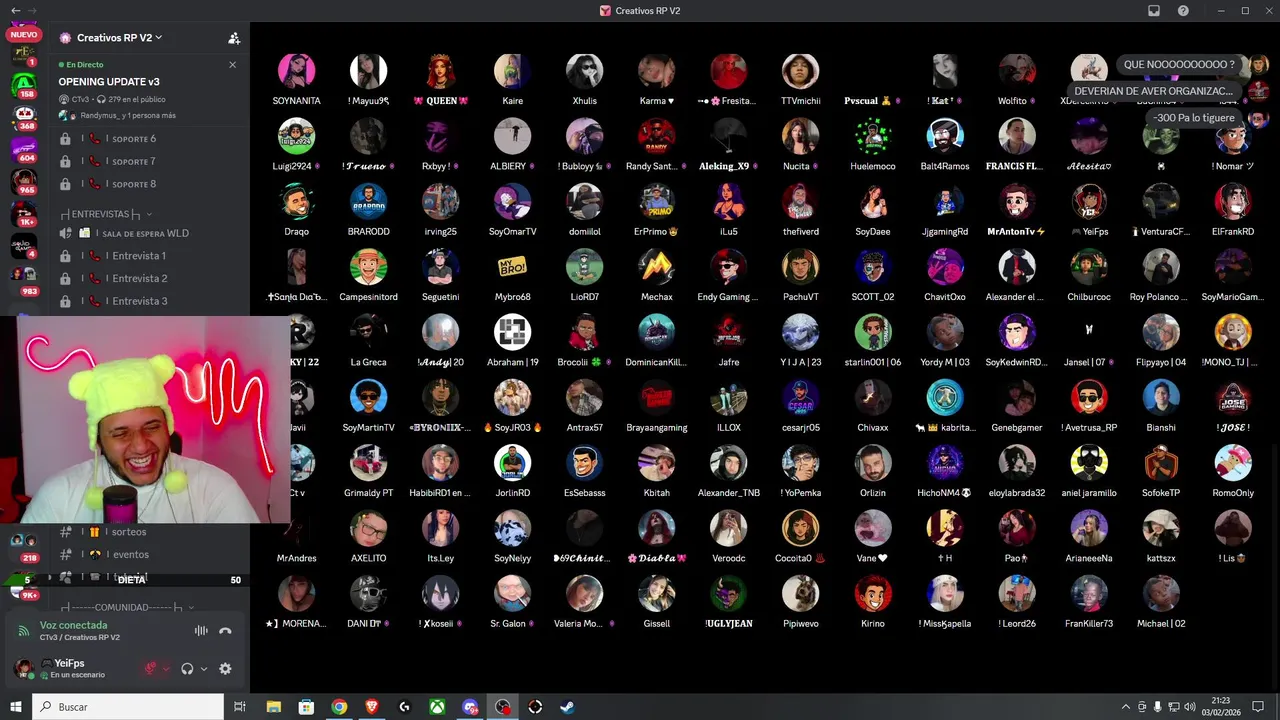Collapse the COMUNIDAD category
The height and width of the screenshot is (720, 1280).
tap(127, 607)
